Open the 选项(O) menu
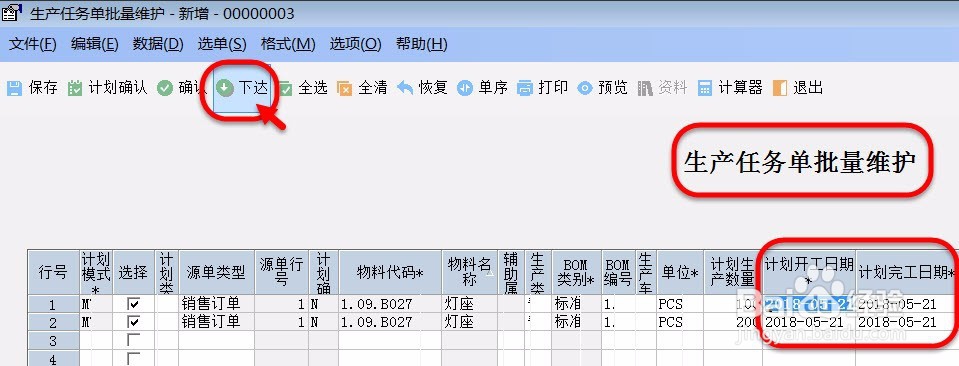This screenshot has width=959, height=366. click(356, 44)
